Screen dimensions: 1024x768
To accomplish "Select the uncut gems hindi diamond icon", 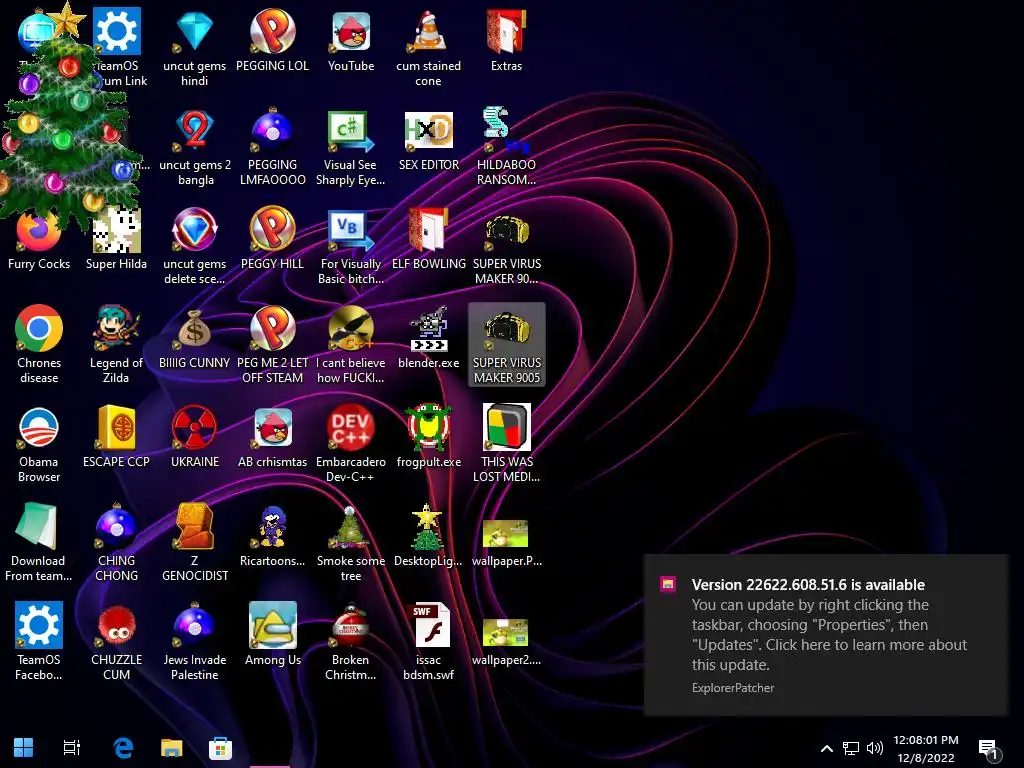I will (x=195, y=32).
